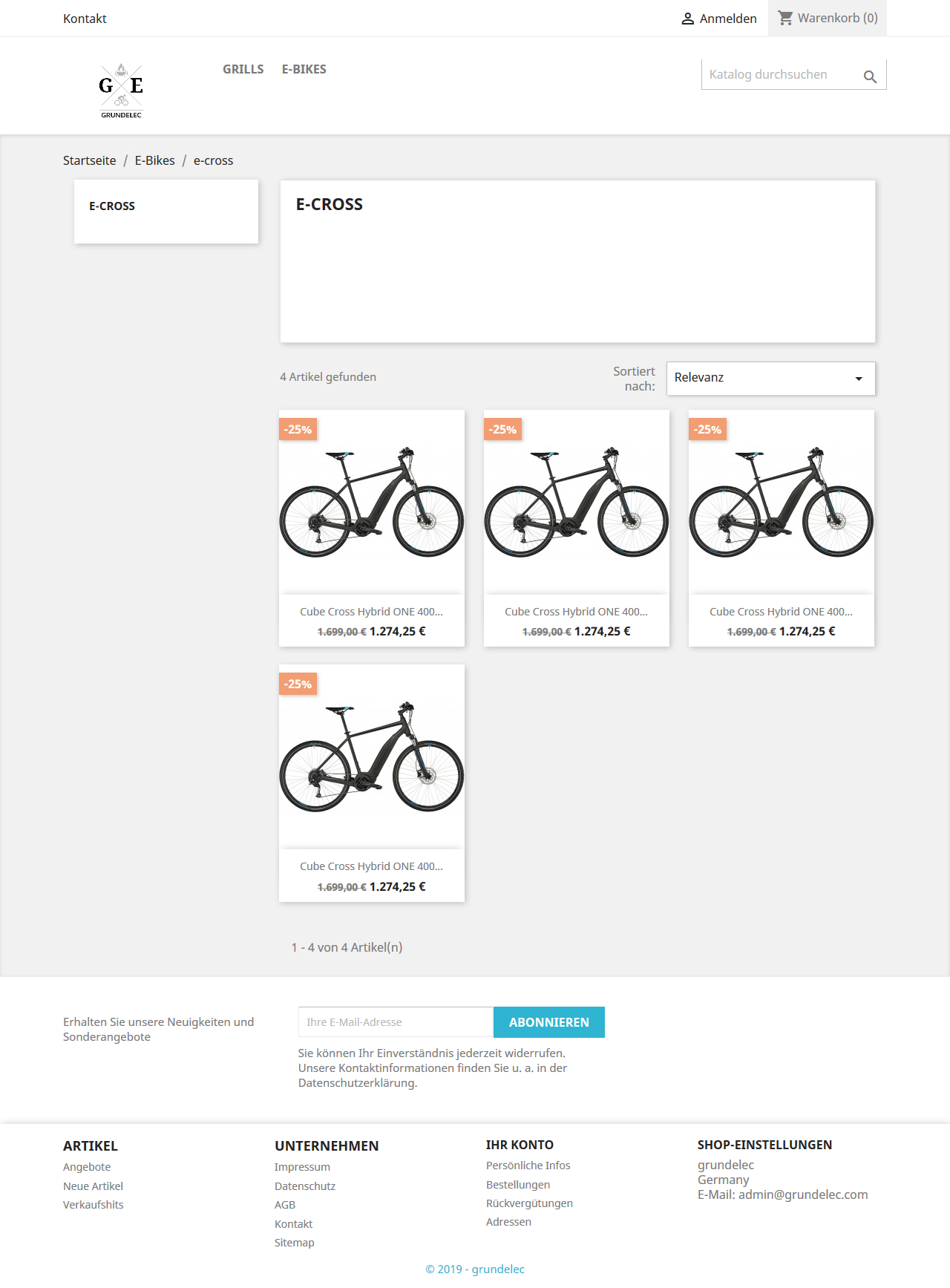The image size is (950, 1288).
Task: Click © 2019 - grundelec copyright link
Action: coord(475,1269)
